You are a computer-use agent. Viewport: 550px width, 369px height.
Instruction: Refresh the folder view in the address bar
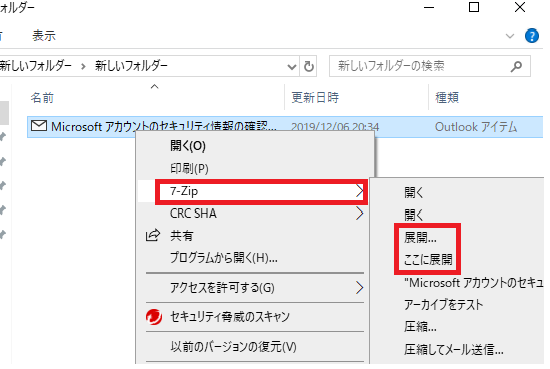point(309,66)
